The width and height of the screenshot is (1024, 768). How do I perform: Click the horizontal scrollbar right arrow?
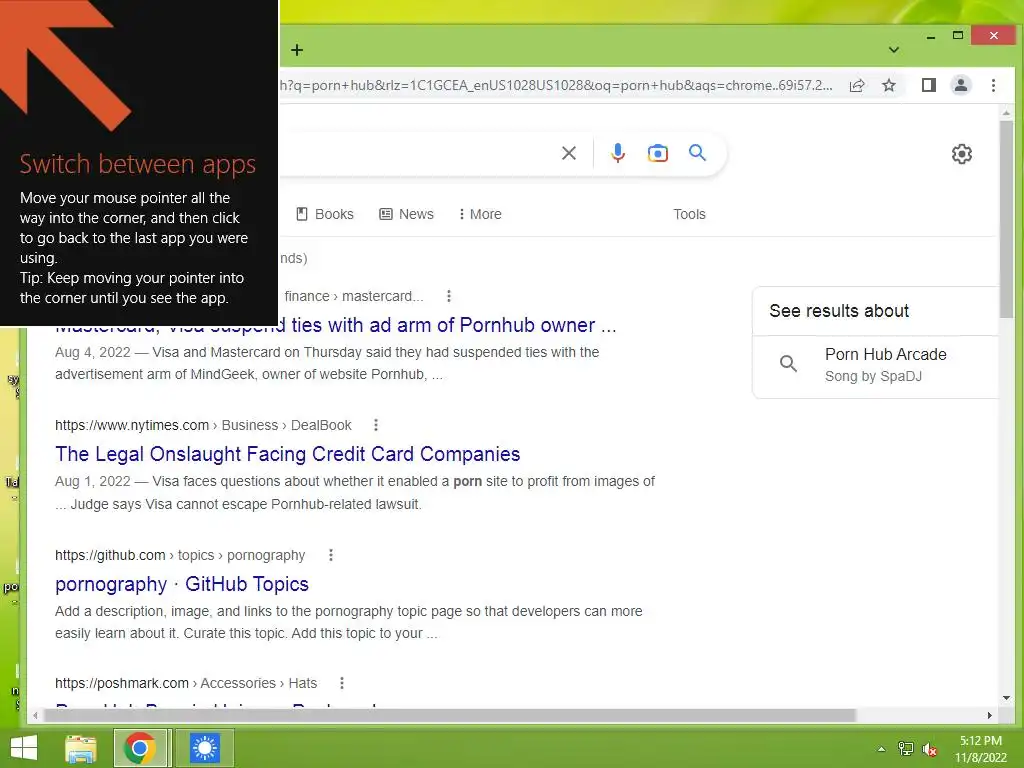click(x=990, y=716)
